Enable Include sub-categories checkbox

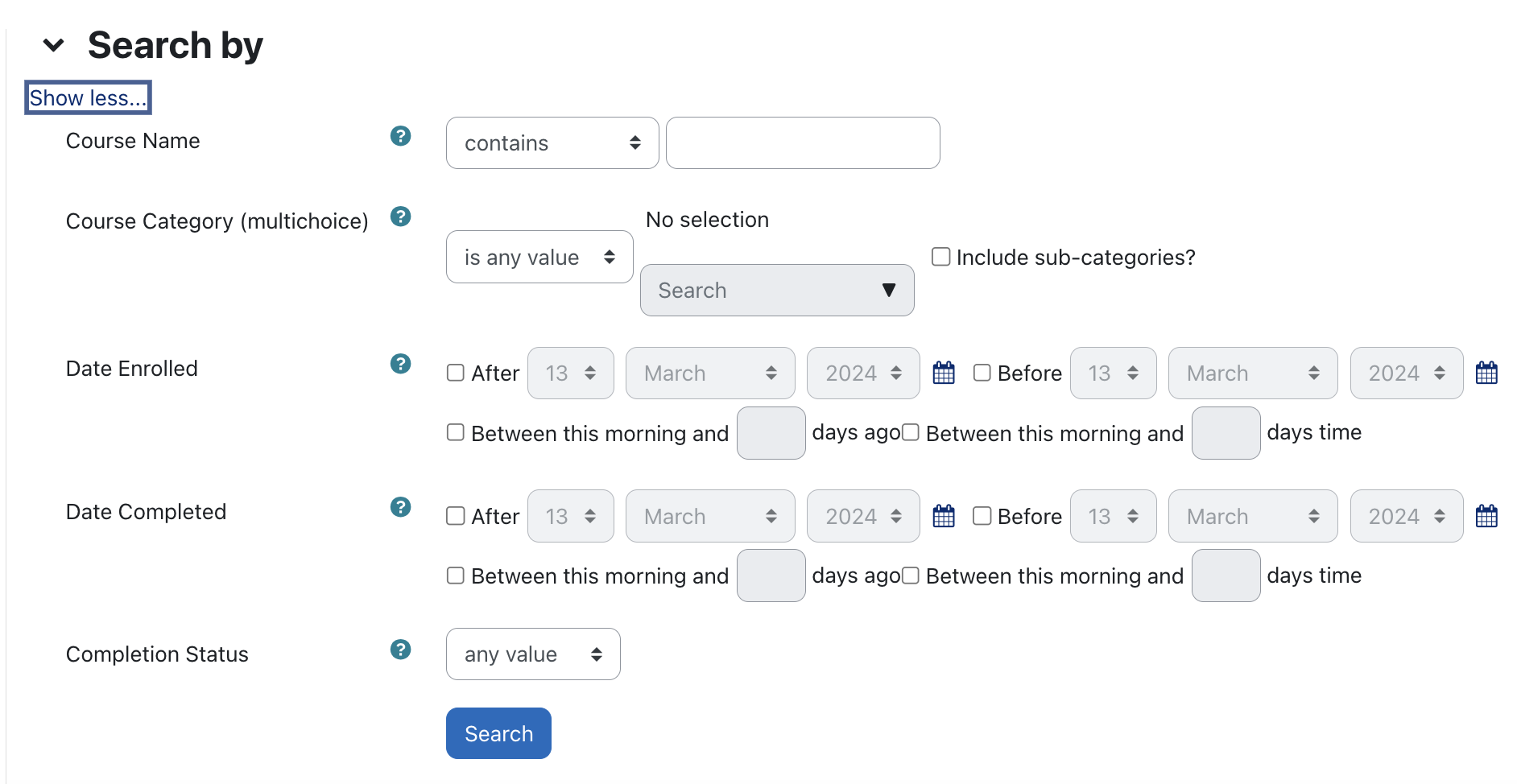(940, 257)
